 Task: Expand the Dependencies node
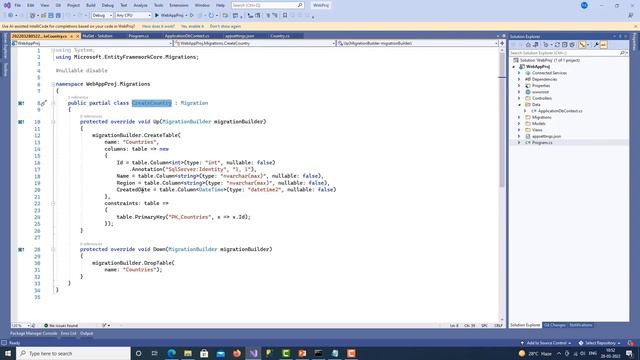[x=519, y=79]
